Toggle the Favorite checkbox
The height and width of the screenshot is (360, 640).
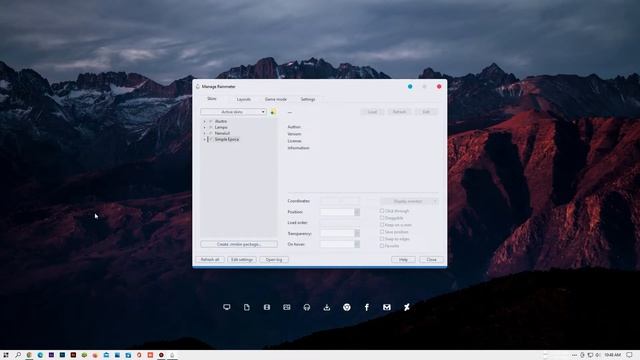[382, 246]
